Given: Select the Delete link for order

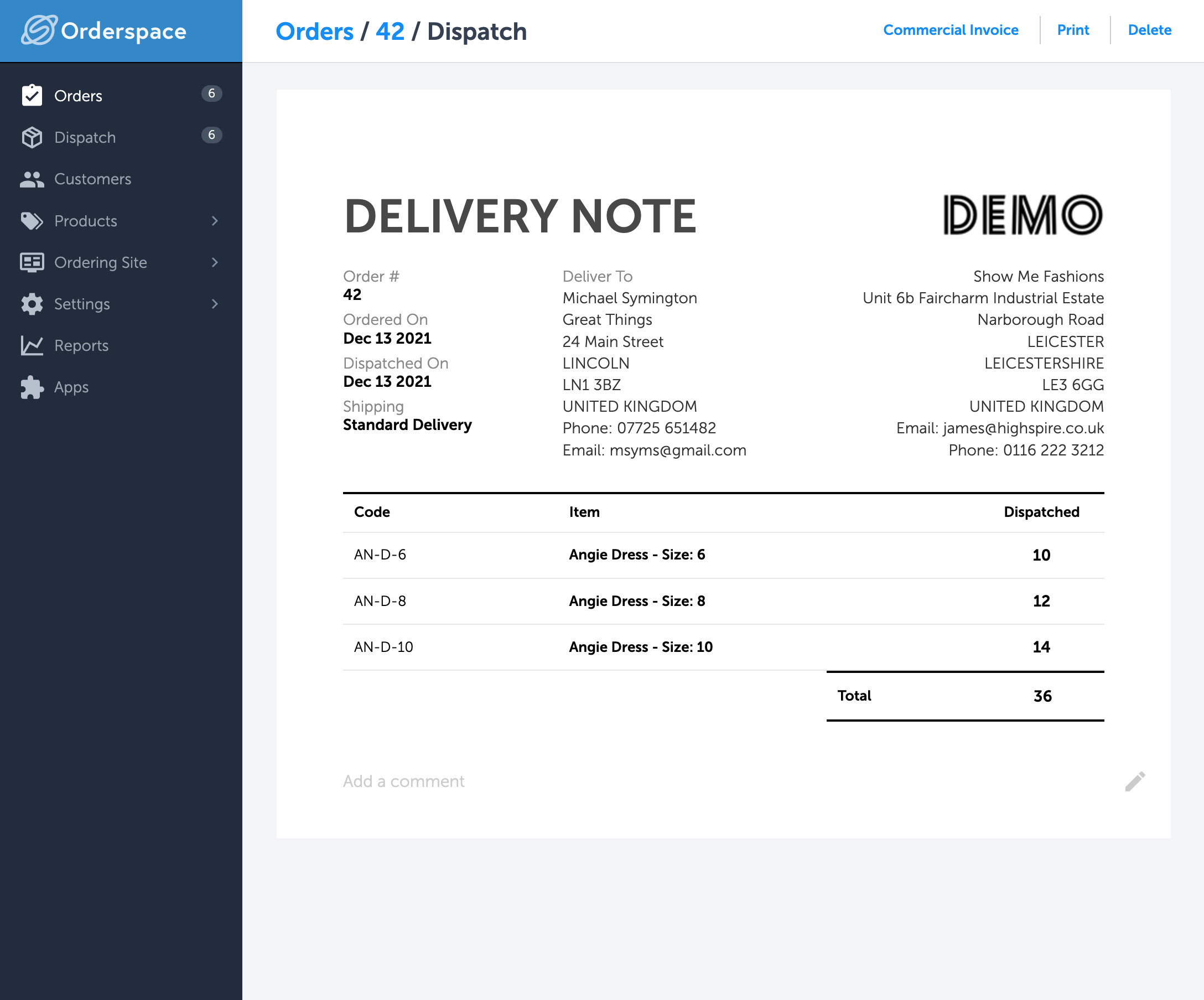Looking at the screenshot, I should (1149, 30).
